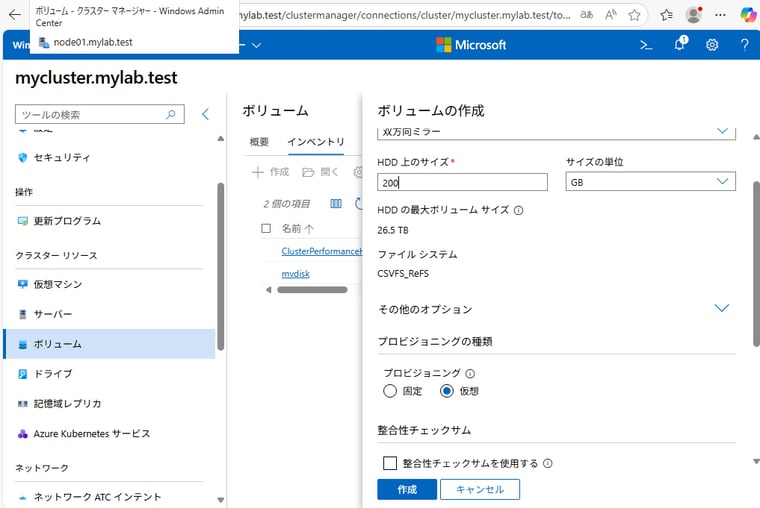
Task: Open Windows Admin Center settings gear
Action: (x=712, y=45)
